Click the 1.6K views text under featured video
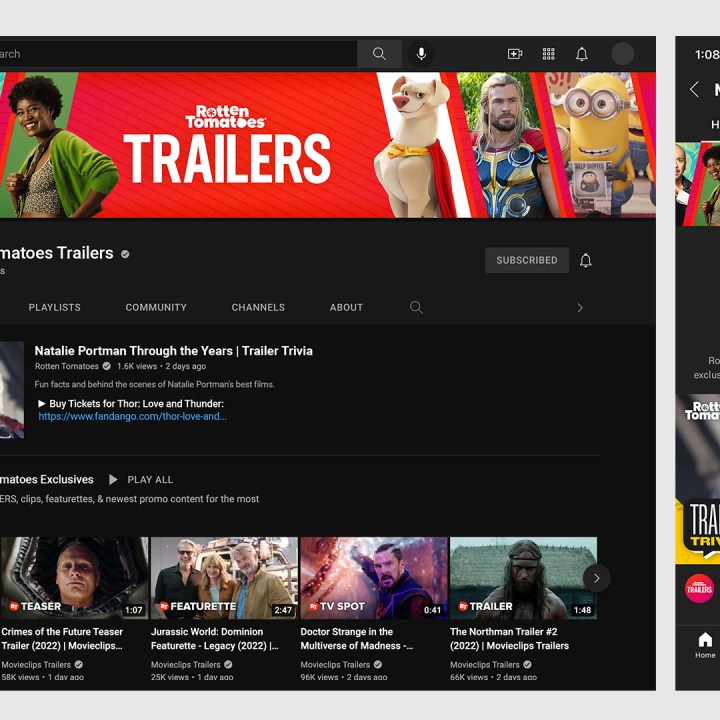 pyautogui.click(x=137, y=366)
